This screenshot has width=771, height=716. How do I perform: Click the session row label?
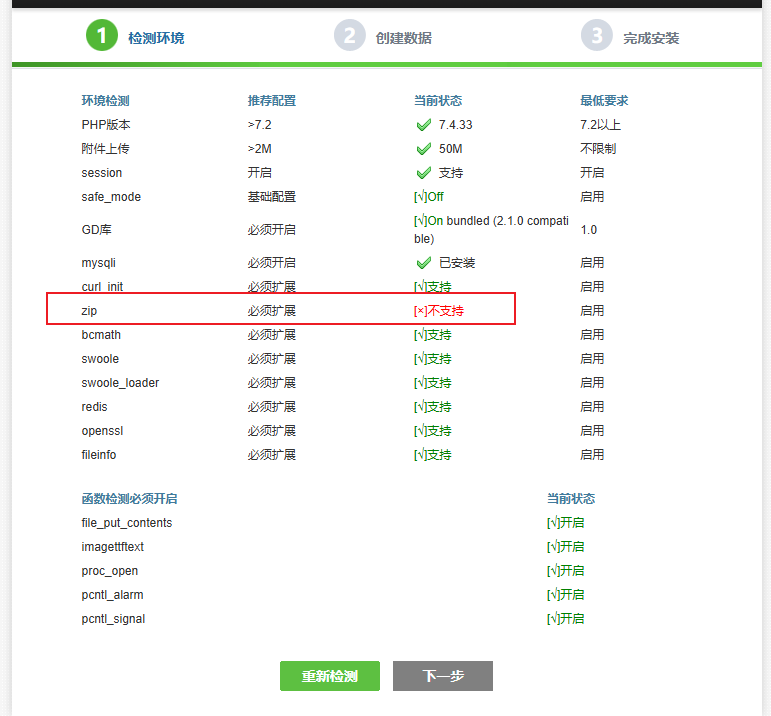tap(102, 173)
